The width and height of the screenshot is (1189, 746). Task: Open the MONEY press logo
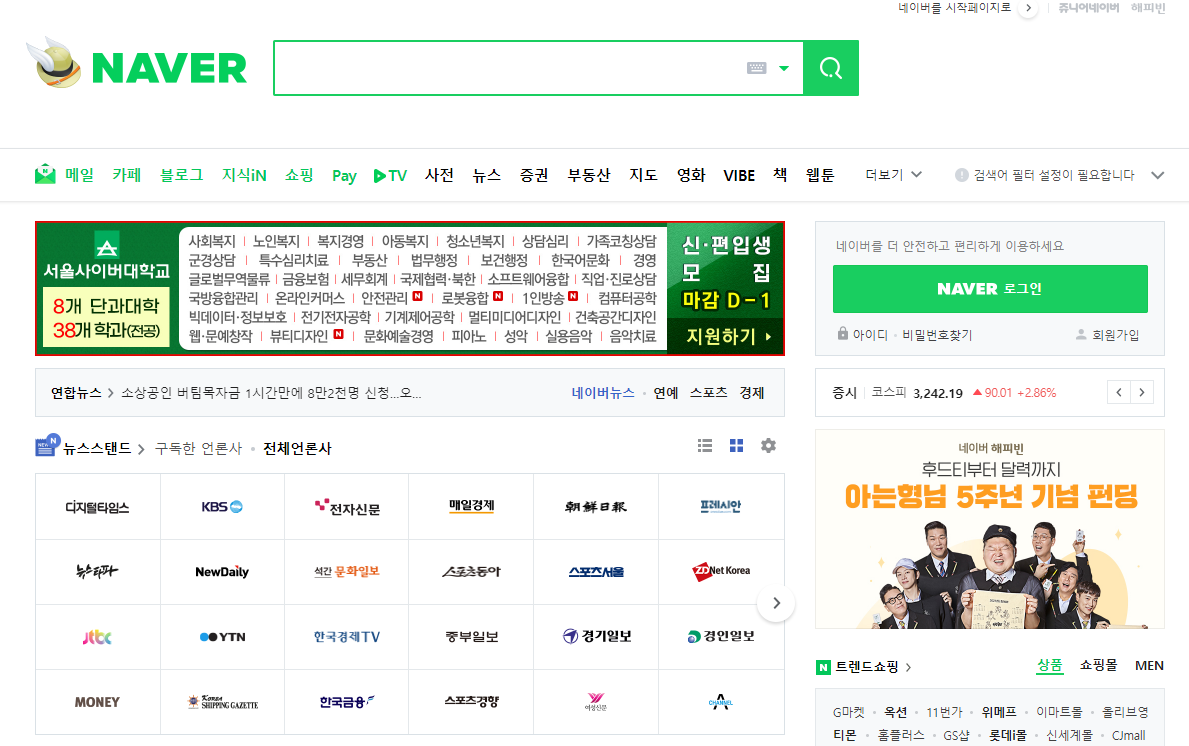click(98, 702)
